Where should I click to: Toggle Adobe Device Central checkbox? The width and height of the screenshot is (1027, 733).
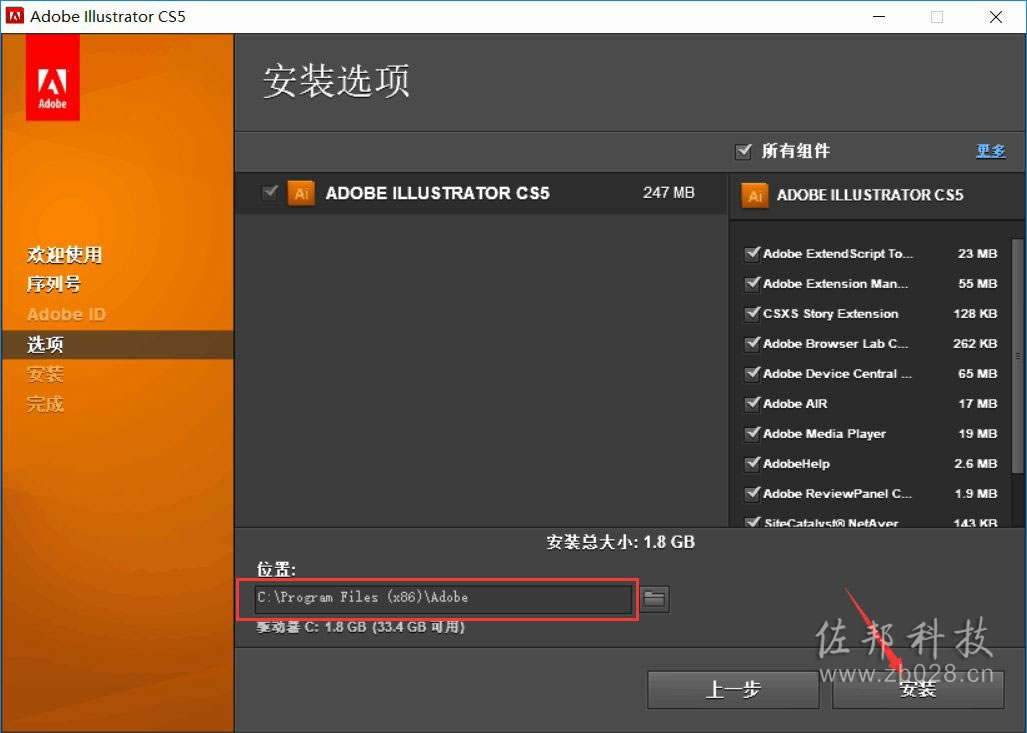point(752,373)
